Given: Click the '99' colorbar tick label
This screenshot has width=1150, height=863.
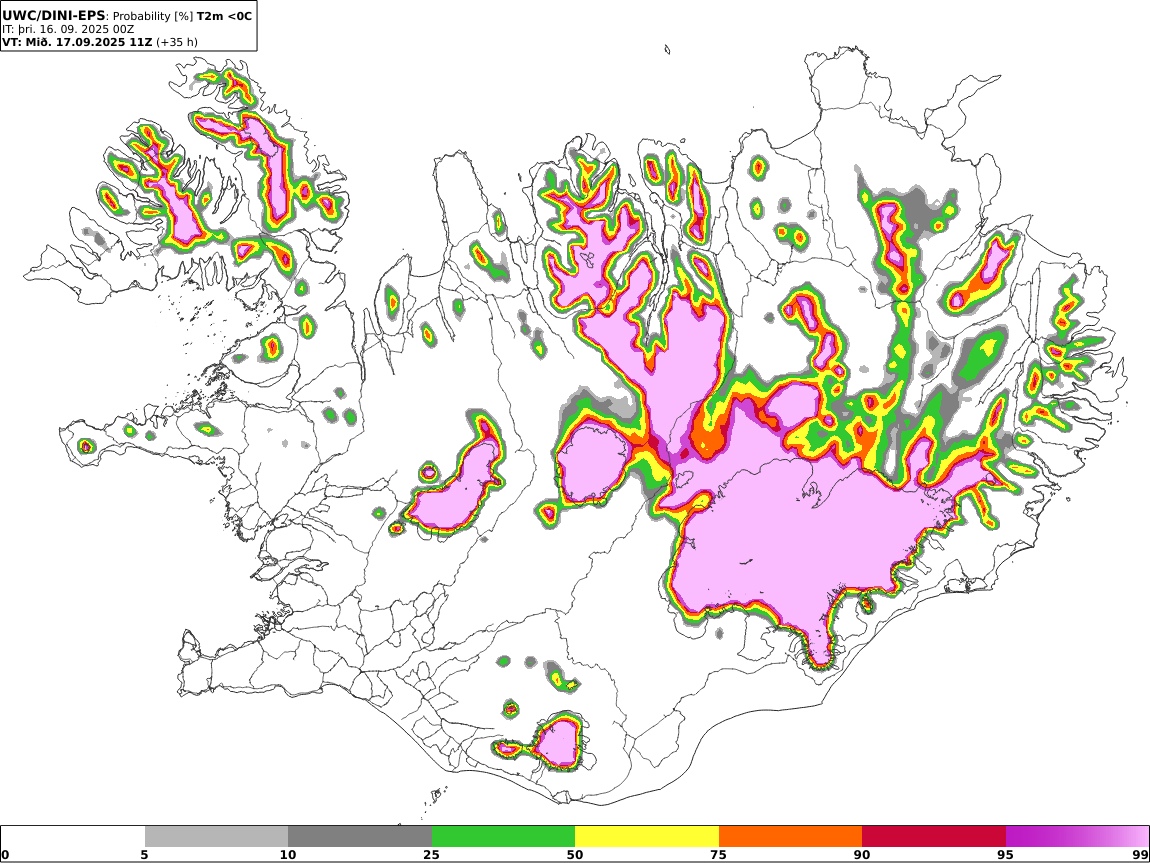Looking at the screenshot, I should pos(1140,855).
